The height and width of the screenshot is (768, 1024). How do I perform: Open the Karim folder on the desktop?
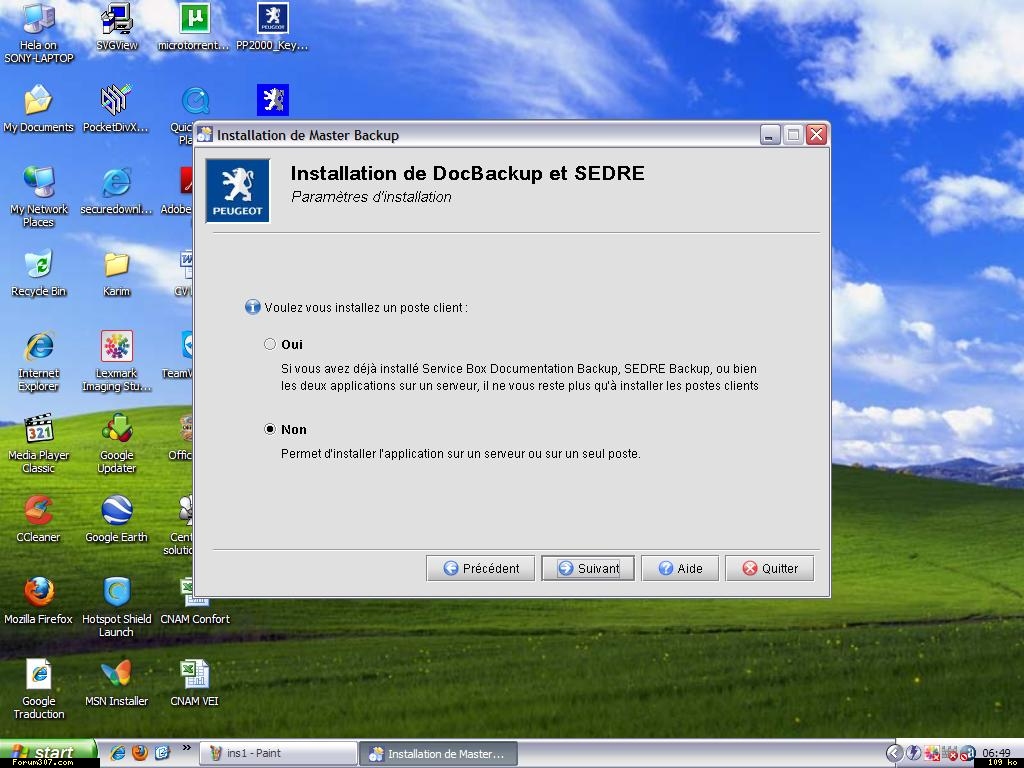(116, 273)
